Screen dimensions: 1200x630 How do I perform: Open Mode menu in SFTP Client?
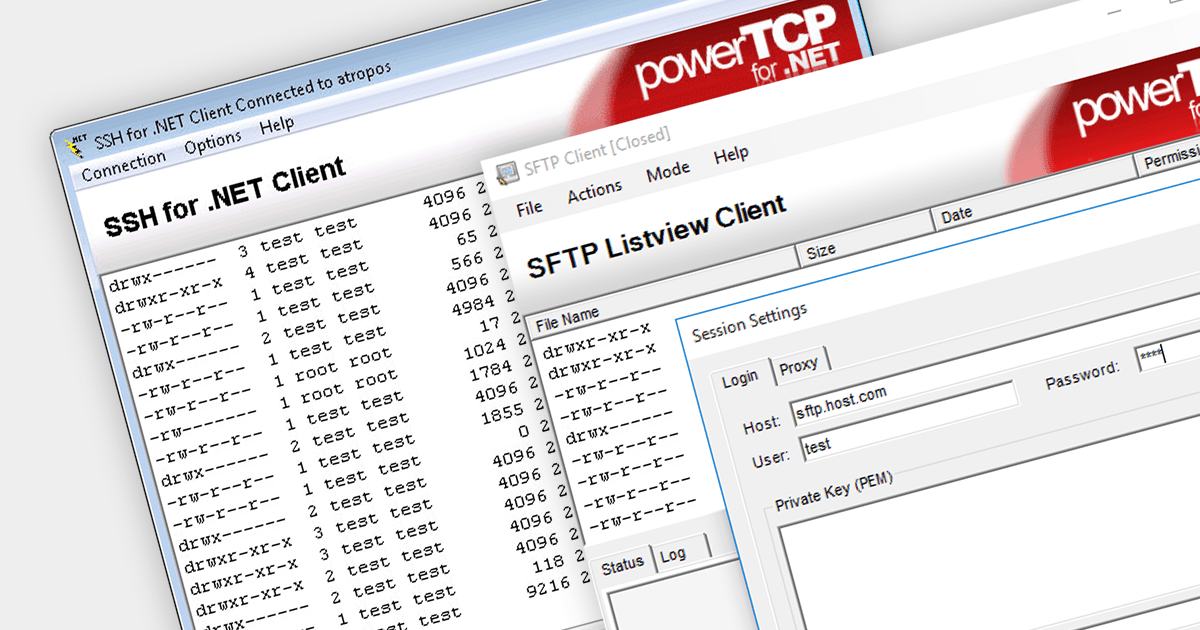668,172
